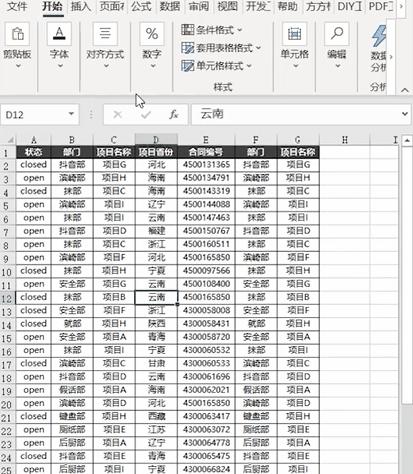Select column A header
The image size is (413, 474).
pyautogui.click(x=33, y=140)
